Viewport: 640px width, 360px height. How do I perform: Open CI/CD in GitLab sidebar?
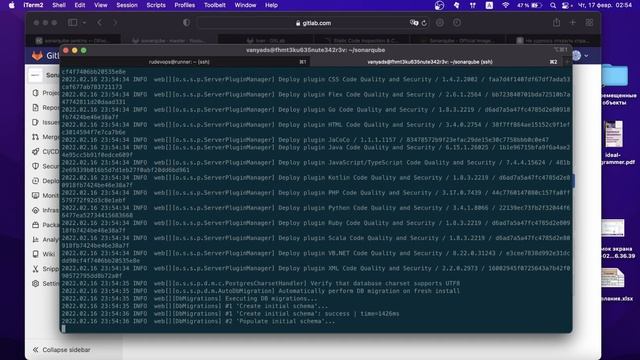(x=46, y=152)
